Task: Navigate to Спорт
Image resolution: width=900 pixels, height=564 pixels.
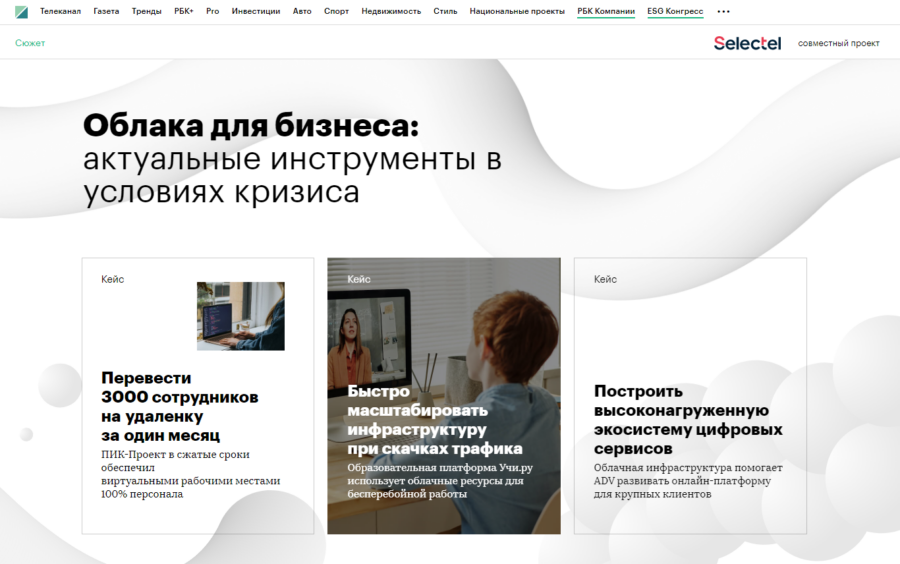Action: pyautogui.click(x=336, y=11)
